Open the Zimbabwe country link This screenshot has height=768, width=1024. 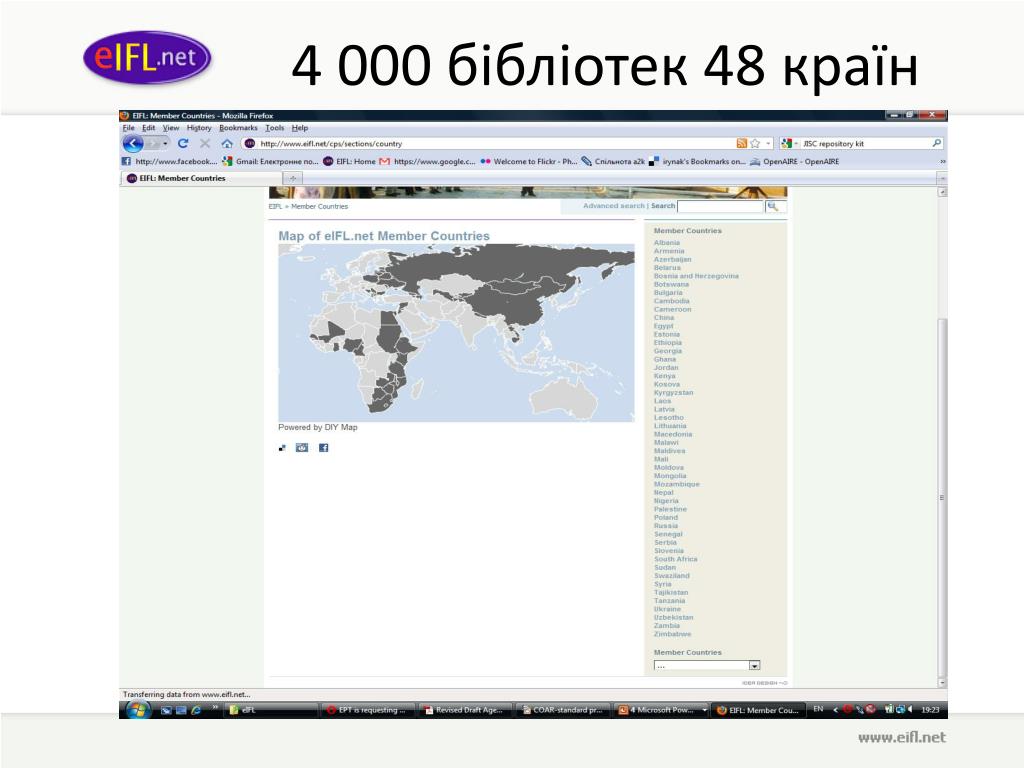(672, 633)
